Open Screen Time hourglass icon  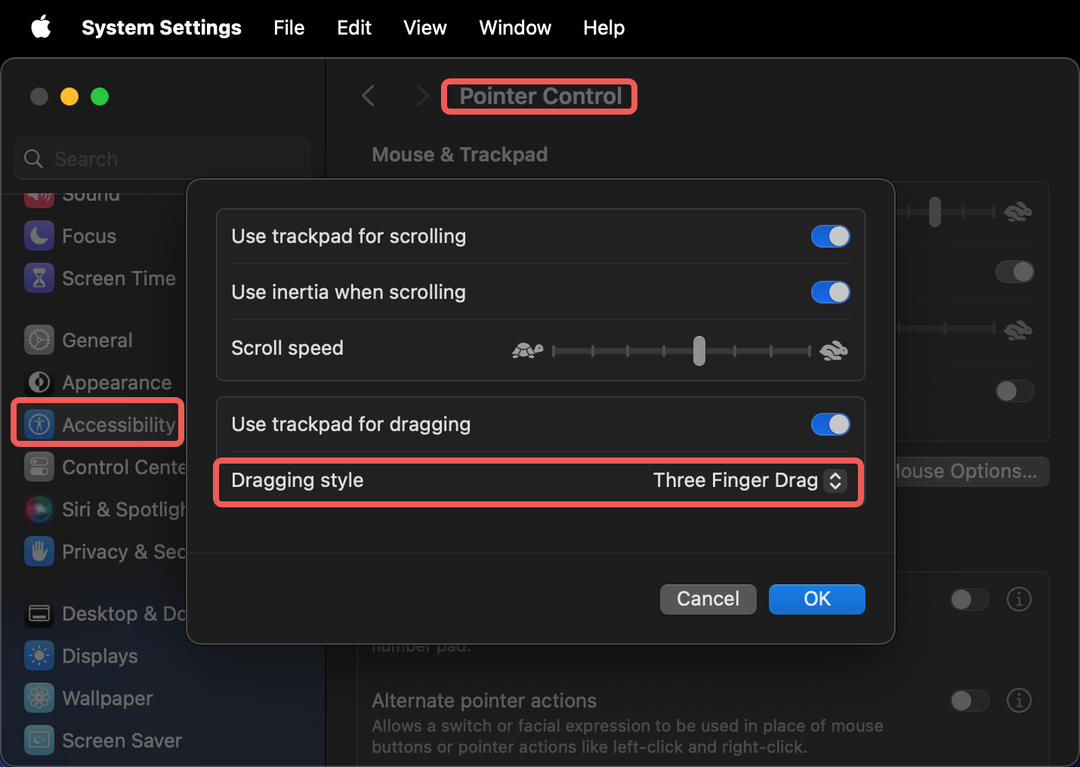pyautogui.click(x=39, y=278)
